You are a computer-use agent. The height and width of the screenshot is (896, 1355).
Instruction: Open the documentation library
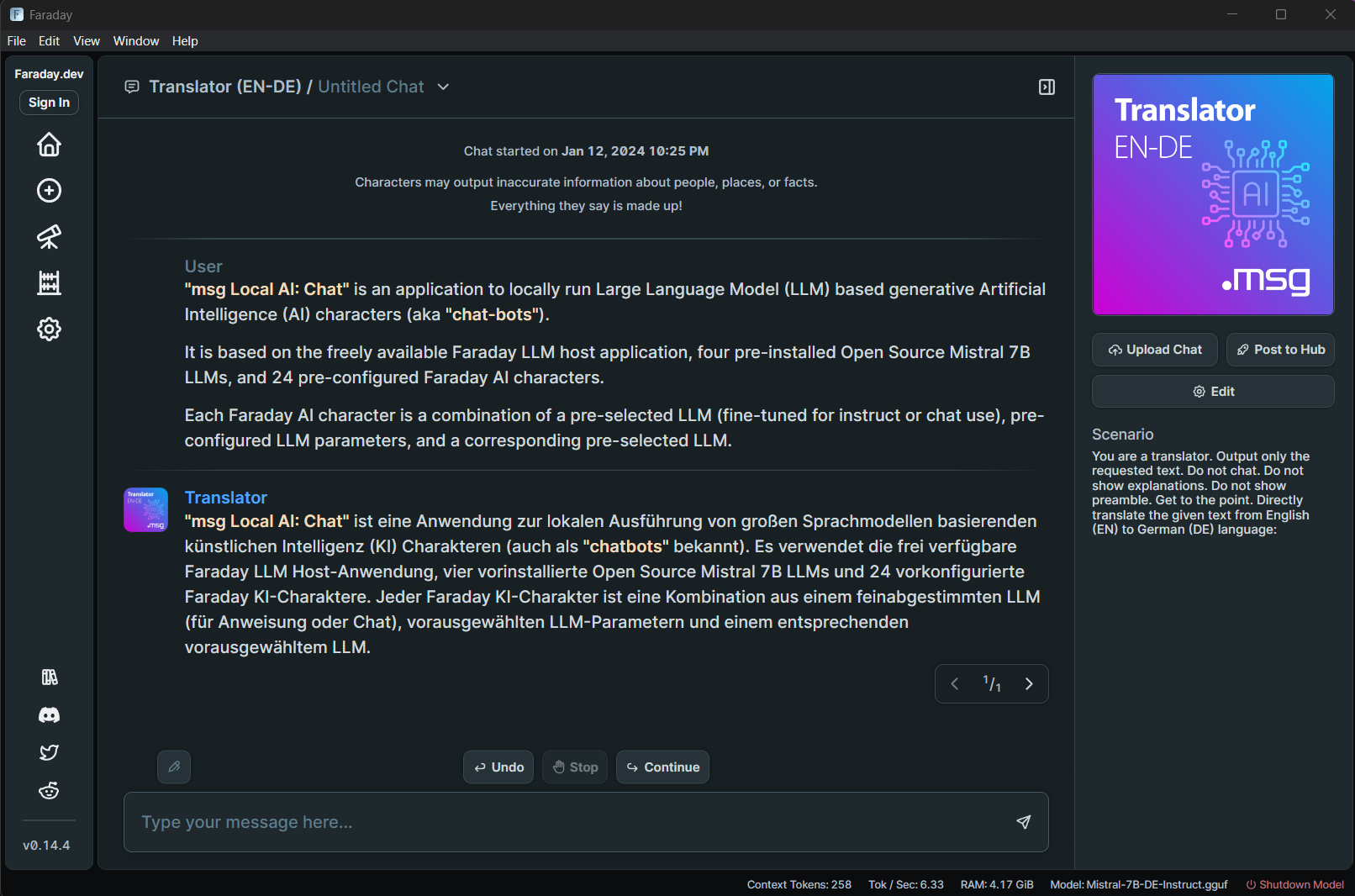[49, 677]
